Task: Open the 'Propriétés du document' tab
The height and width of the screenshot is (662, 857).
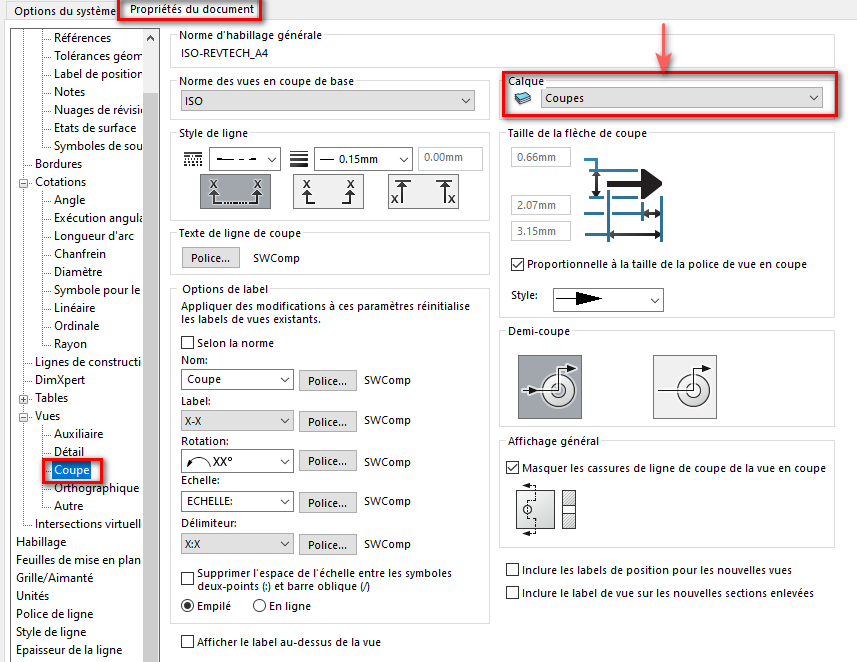Action: (x=191, y=11)
